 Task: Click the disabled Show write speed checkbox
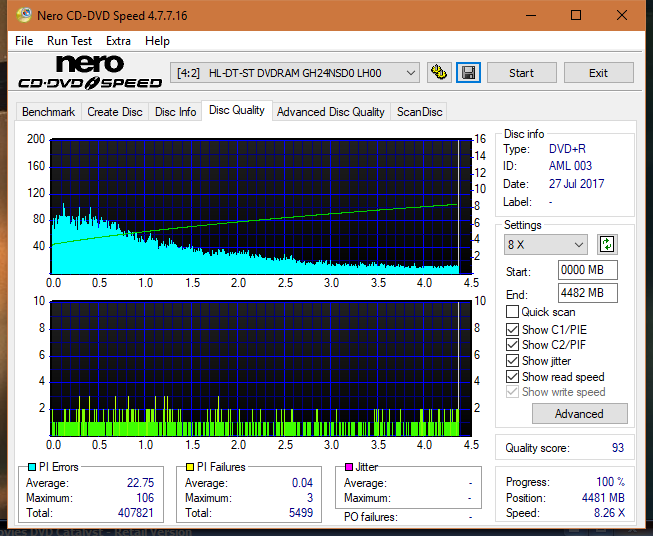tap(512, 392)
